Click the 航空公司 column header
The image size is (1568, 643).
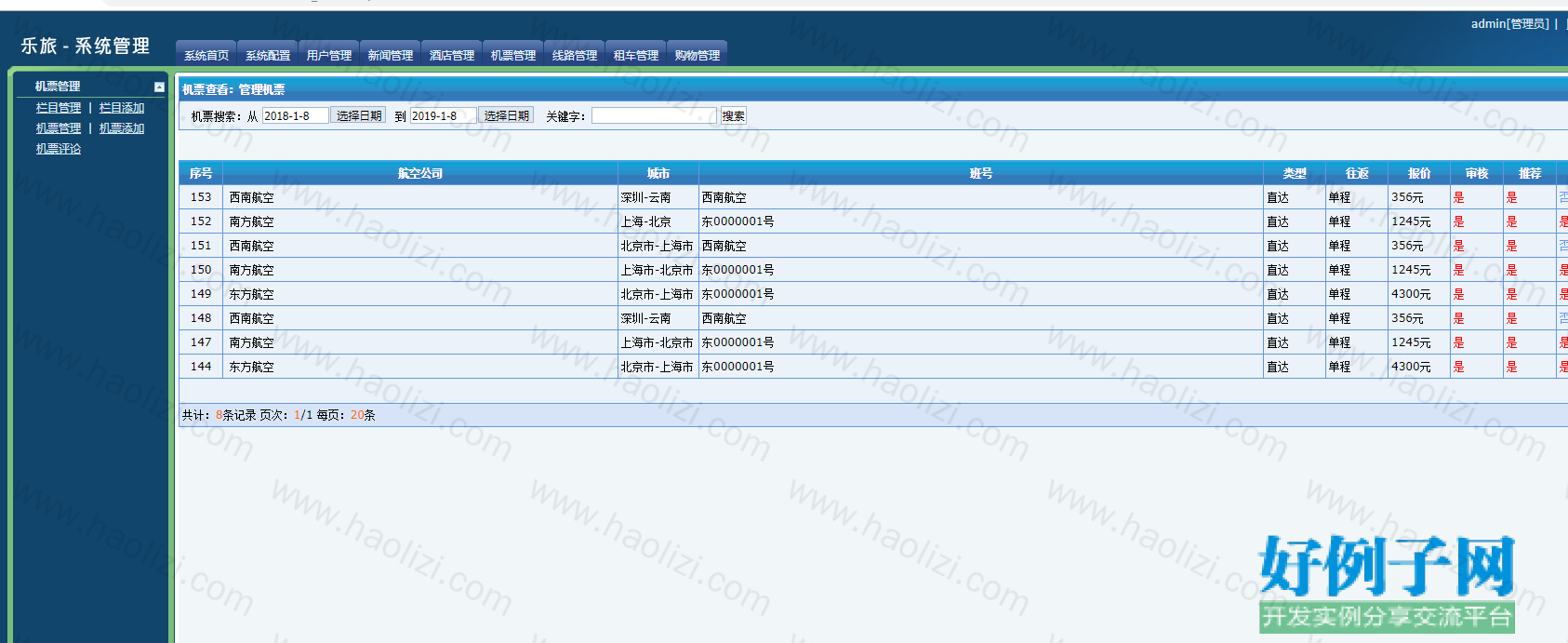[420, 173]
